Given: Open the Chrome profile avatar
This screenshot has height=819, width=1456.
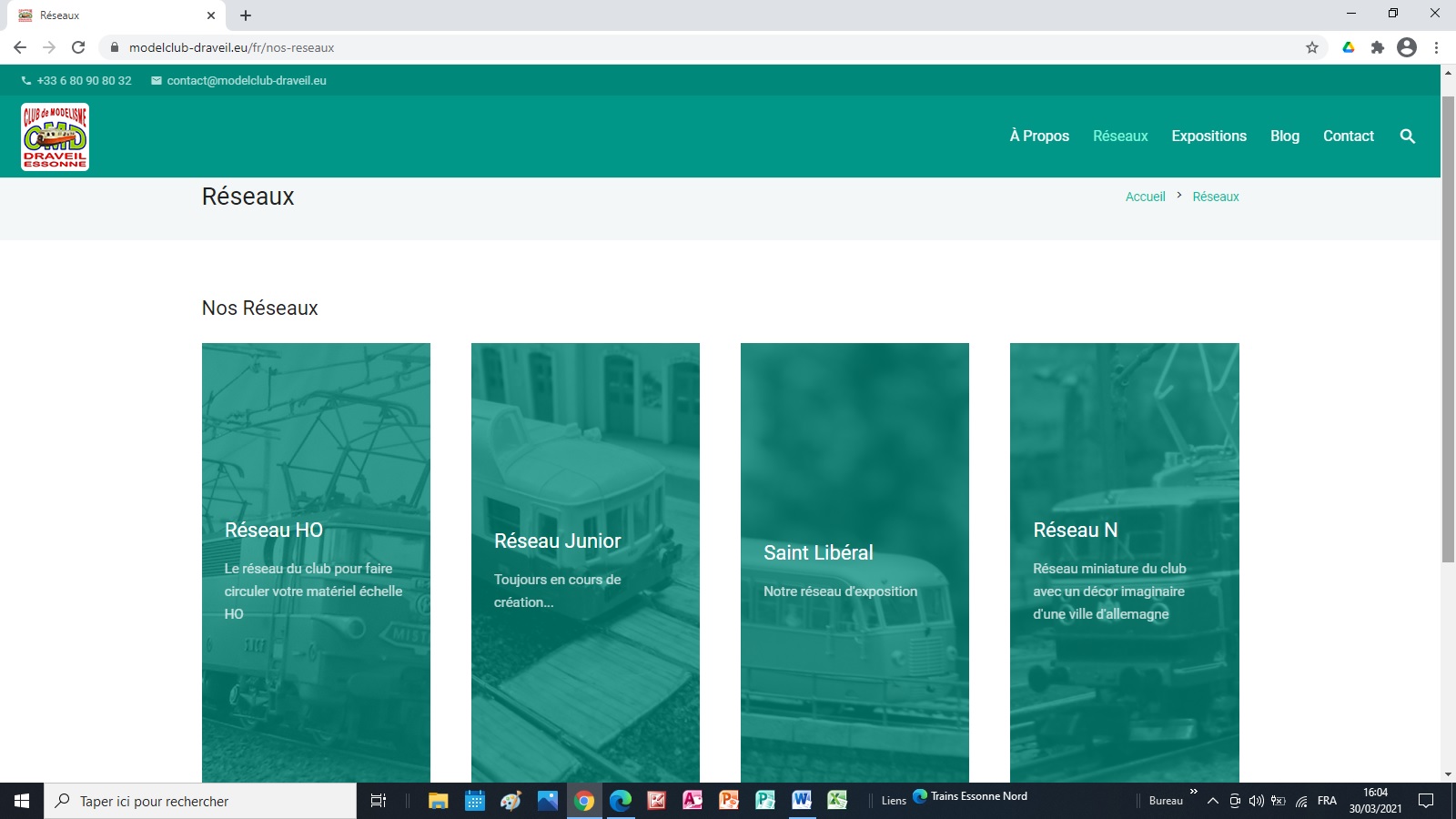Looking at the screenshot, I should 1407,47.
